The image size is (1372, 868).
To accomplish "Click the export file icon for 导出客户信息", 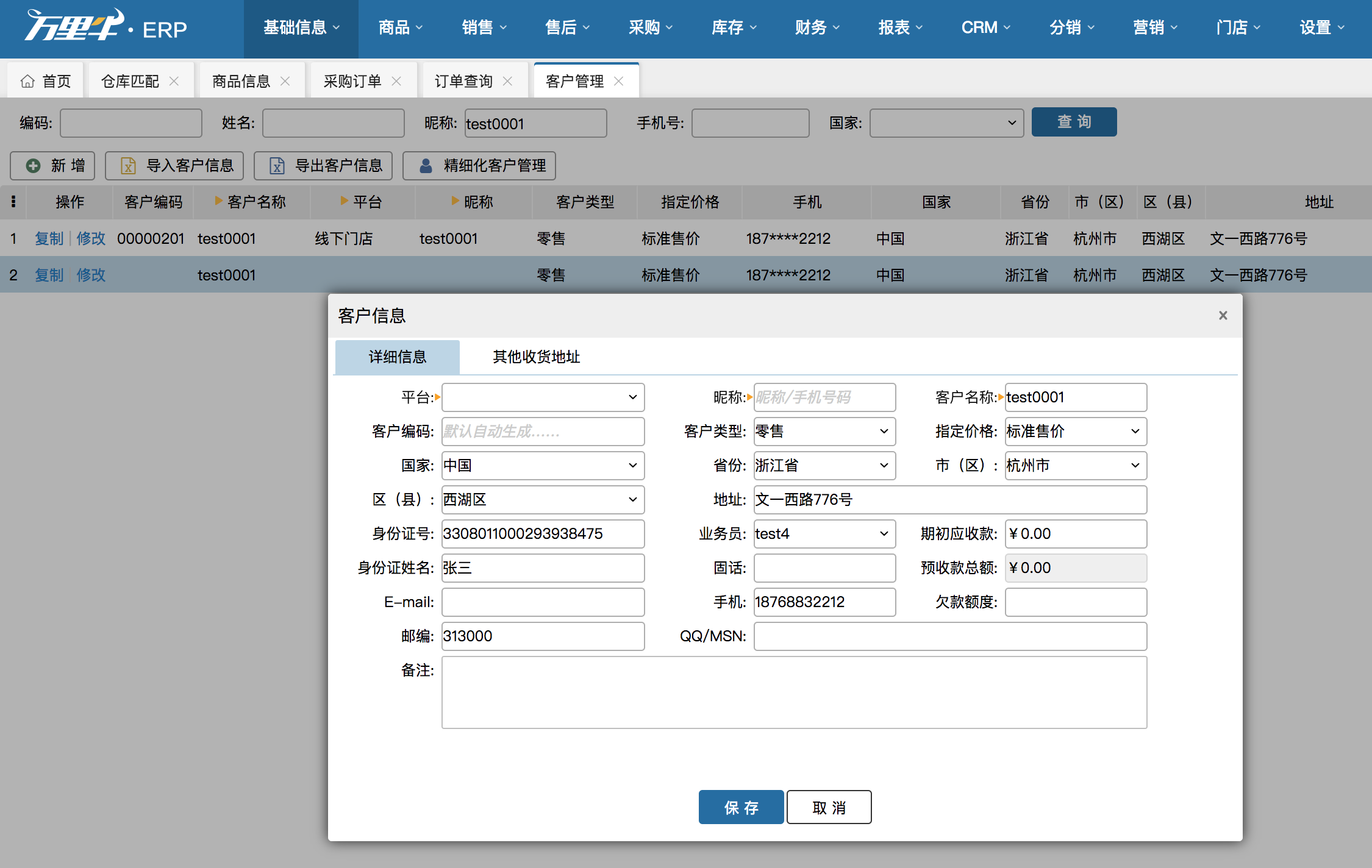I will (x=277, y=166).
